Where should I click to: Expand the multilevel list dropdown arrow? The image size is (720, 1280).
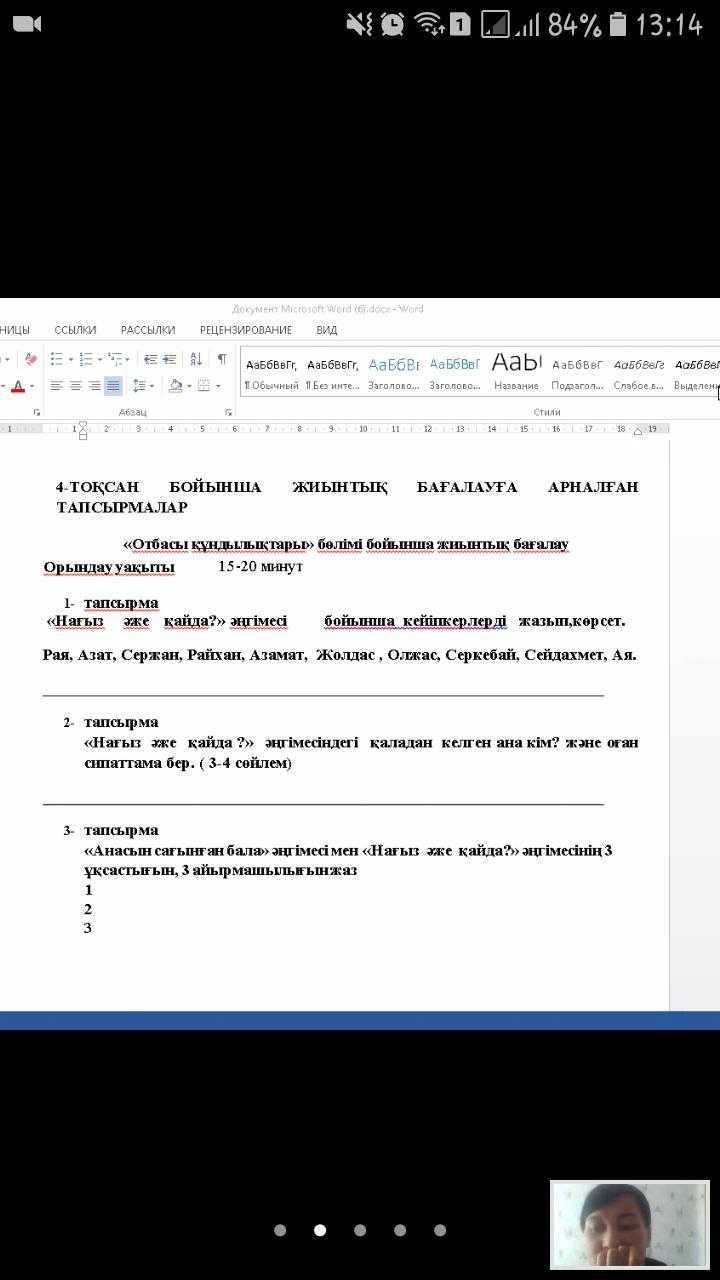[x=127, y=359]
